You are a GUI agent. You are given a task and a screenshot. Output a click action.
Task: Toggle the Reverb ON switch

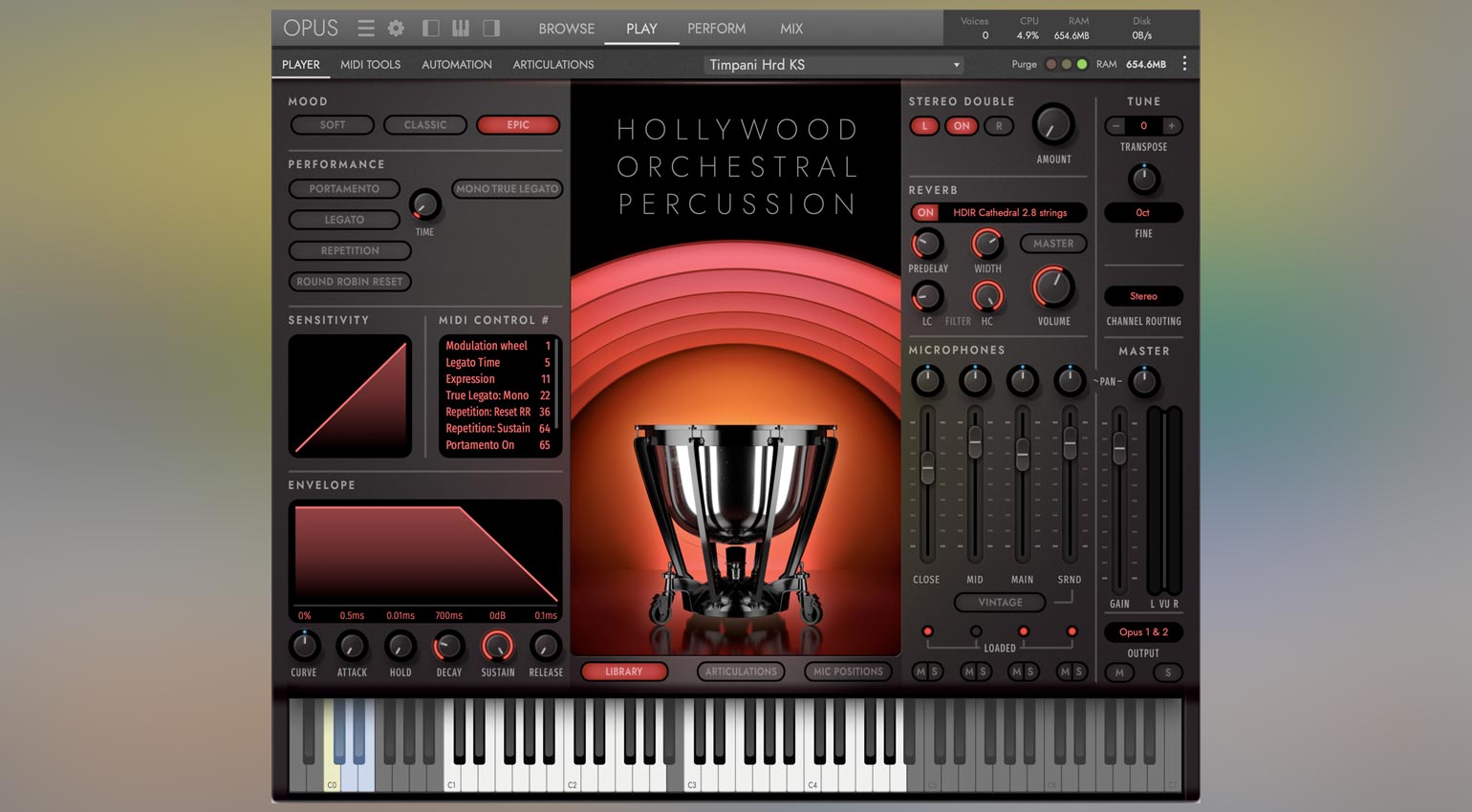coord(925,213)
